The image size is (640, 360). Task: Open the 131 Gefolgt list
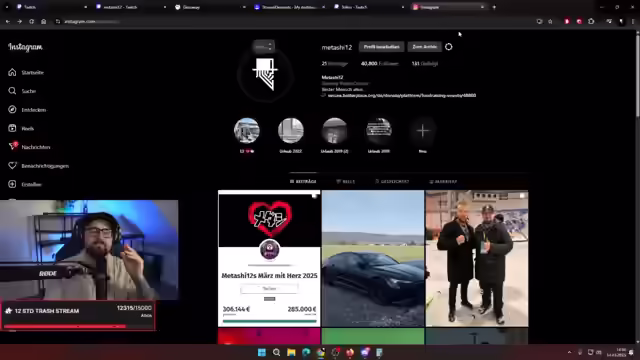coord(425,64)
